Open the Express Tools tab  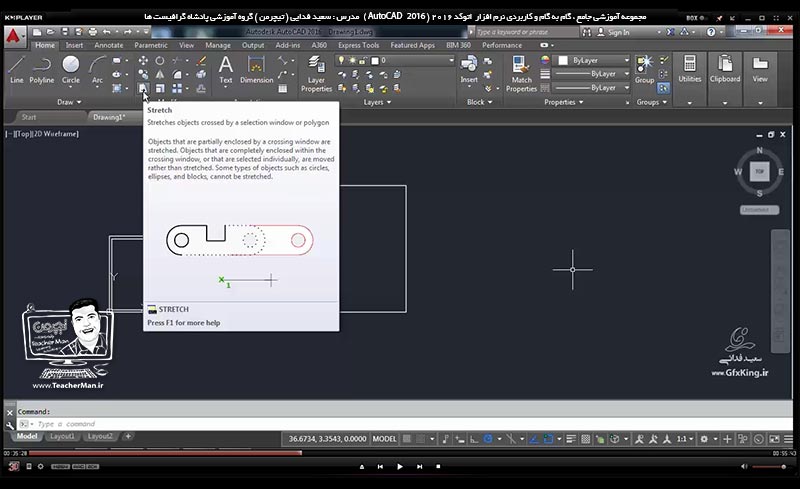click(x=358, y=45)
